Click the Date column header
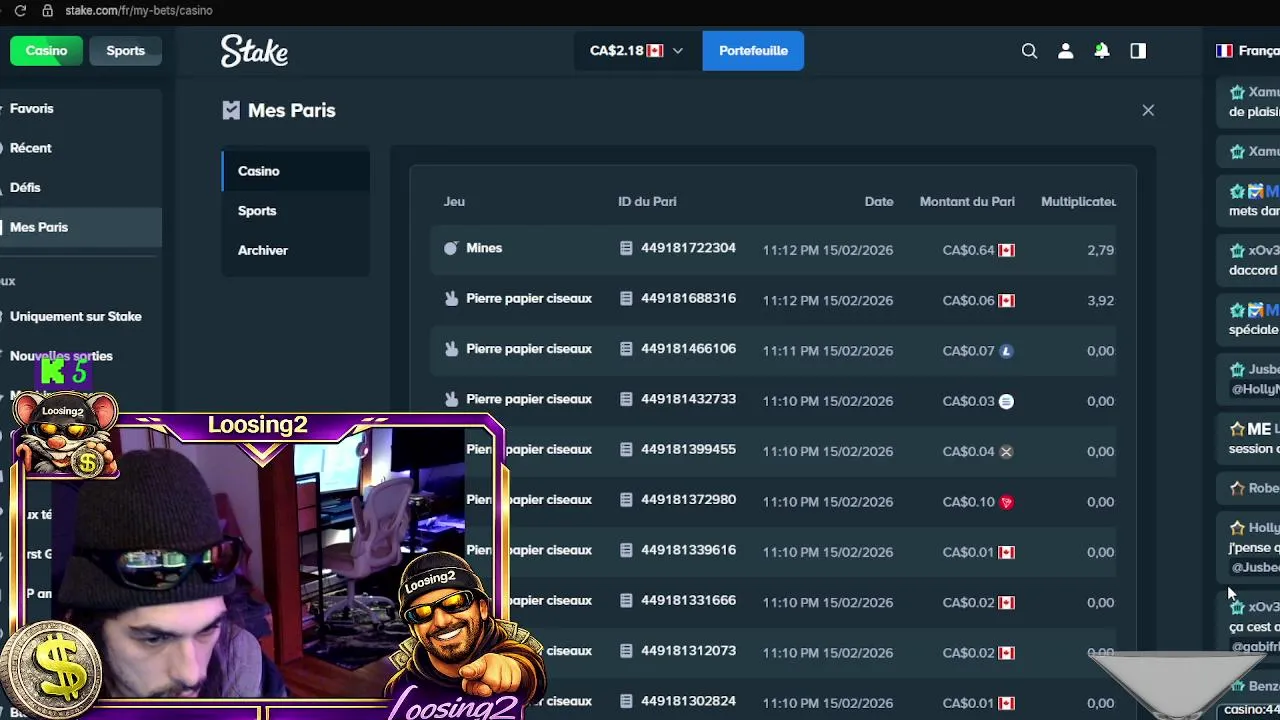 point(879,201)
